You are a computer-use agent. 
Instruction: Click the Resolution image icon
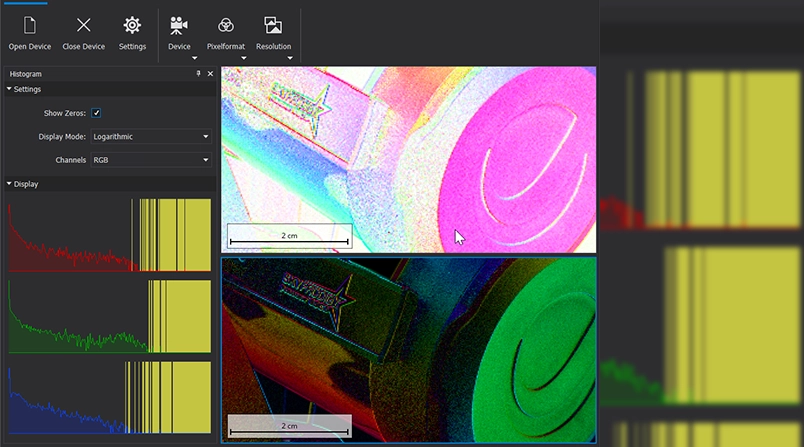coord(273,25)
